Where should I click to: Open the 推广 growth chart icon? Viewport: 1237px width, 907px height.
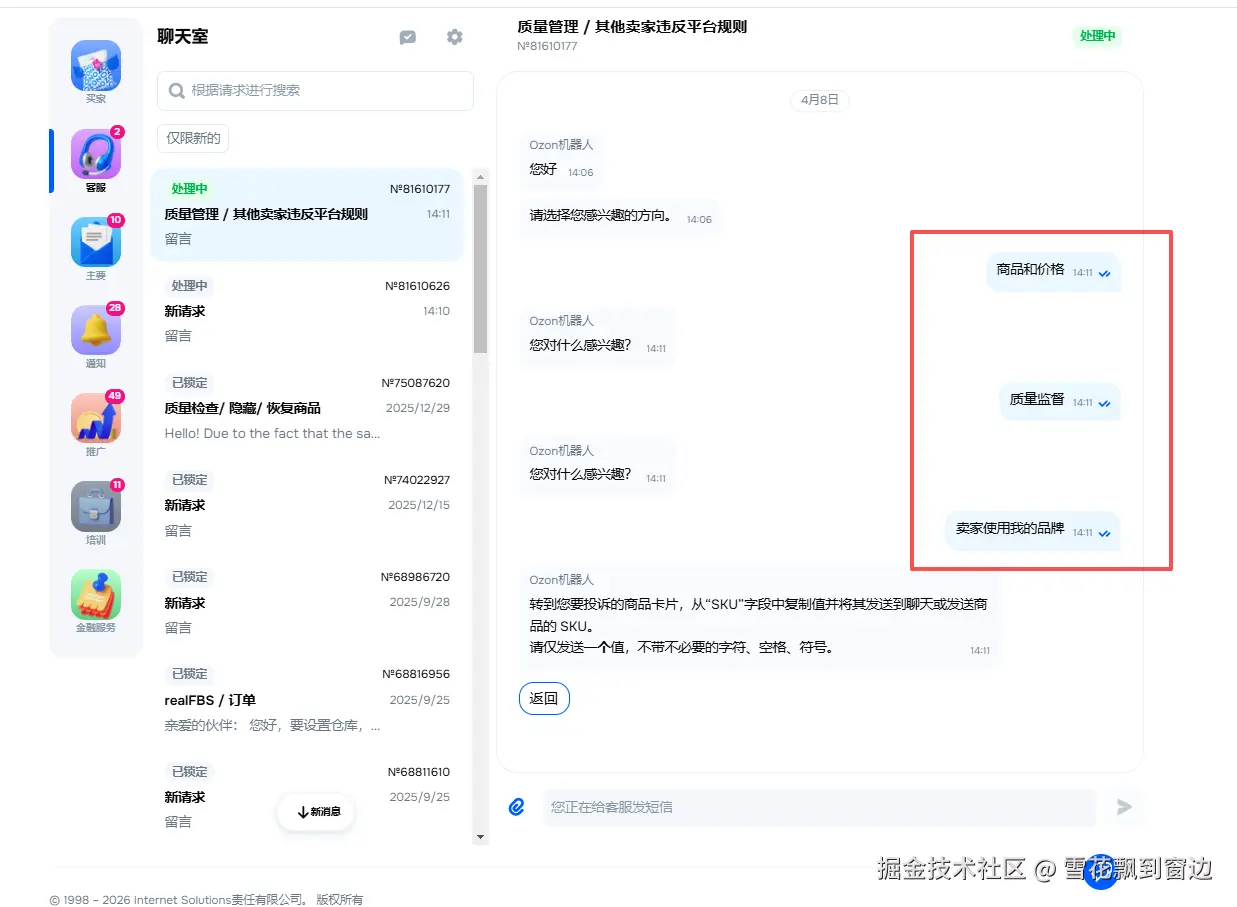(x=96, y=418)
